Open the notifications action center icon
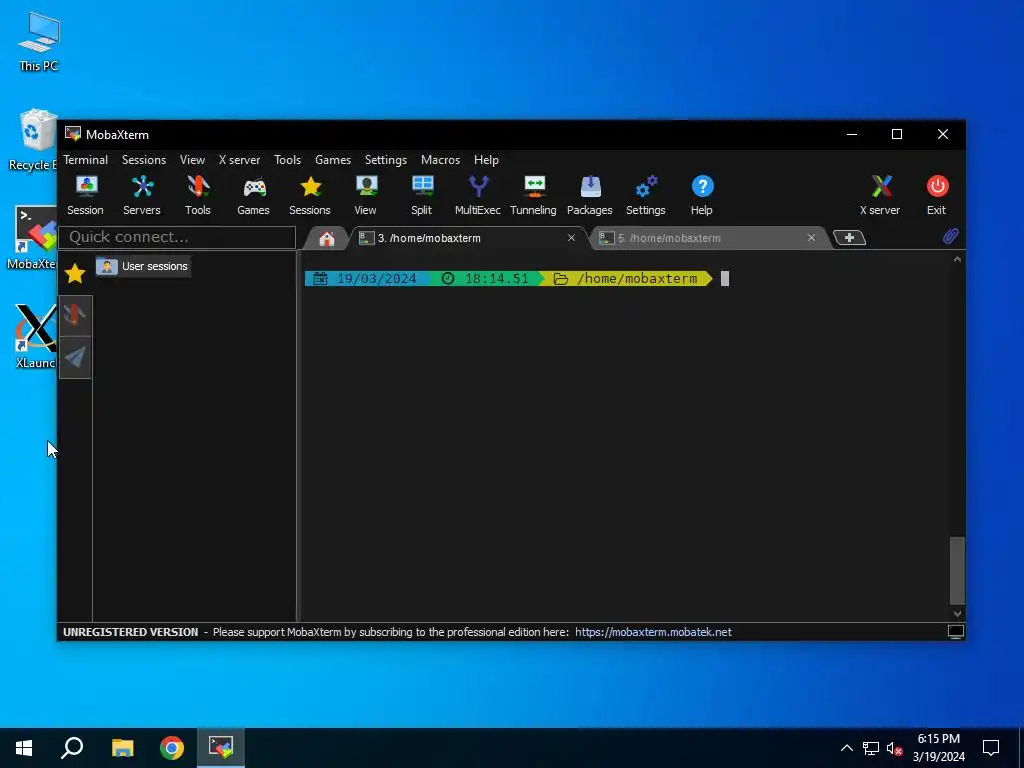 (x=991, y=748)
